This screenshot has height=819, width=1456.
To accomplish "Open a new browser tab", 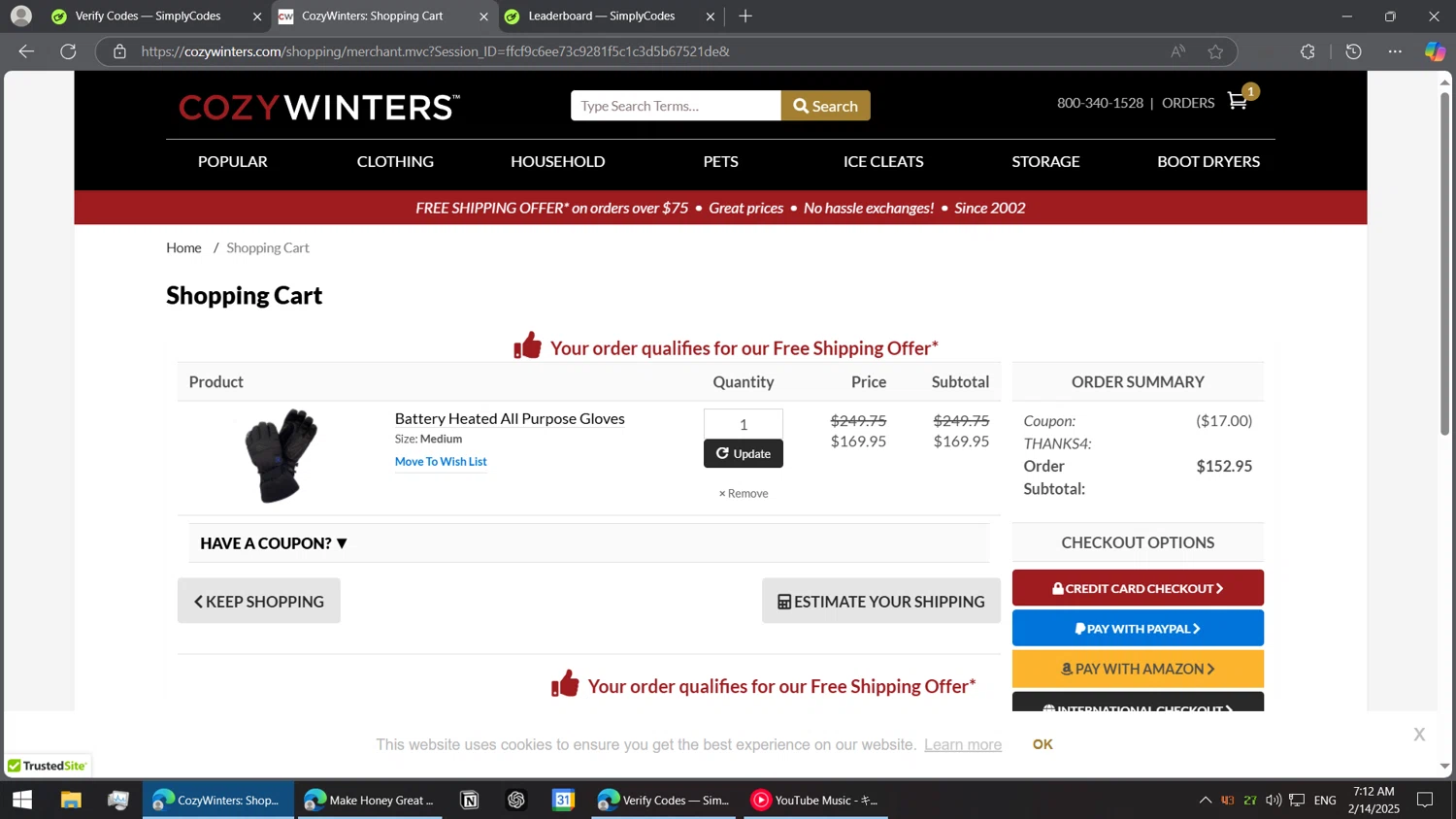I will click(745, 16).
